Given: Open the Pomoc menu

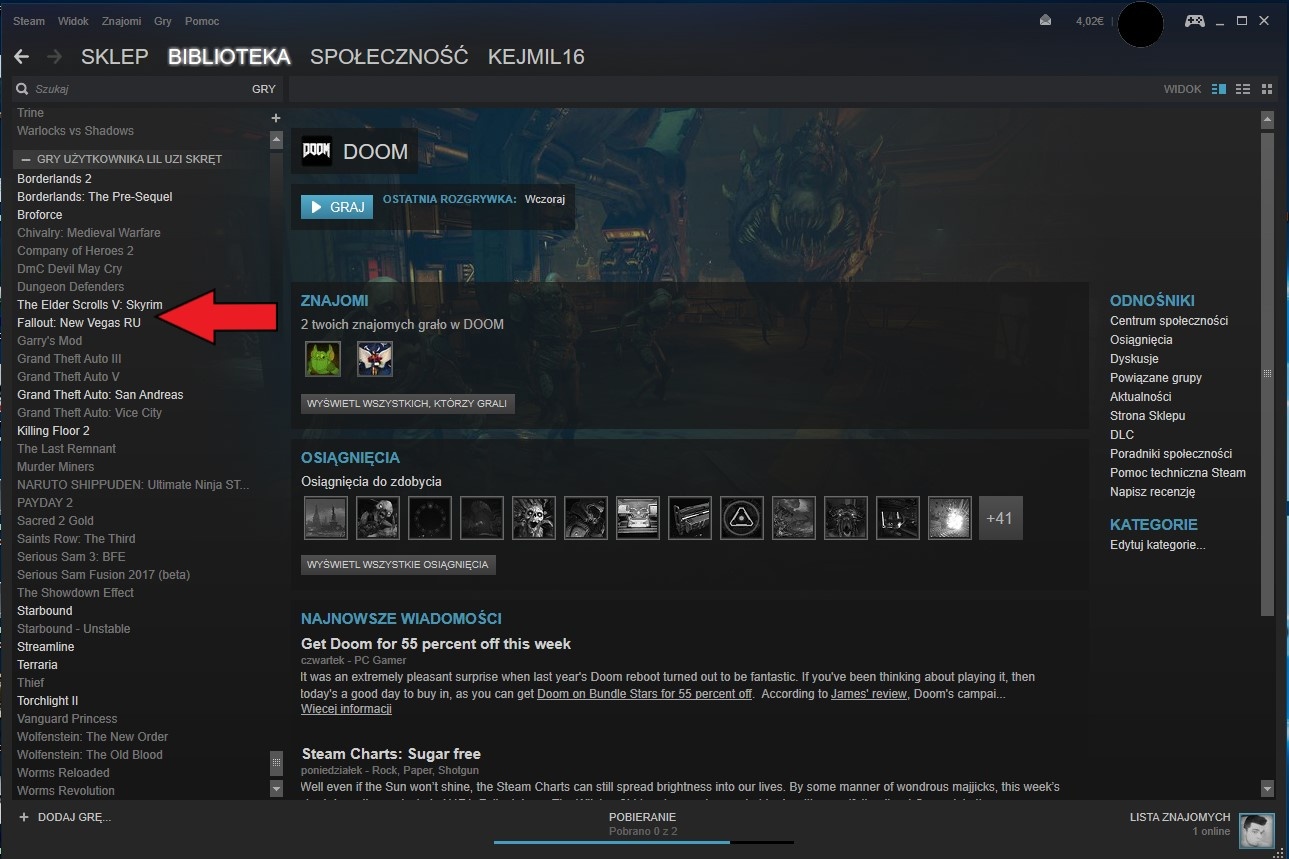Looking at the screenshot, I should [202, 21].
